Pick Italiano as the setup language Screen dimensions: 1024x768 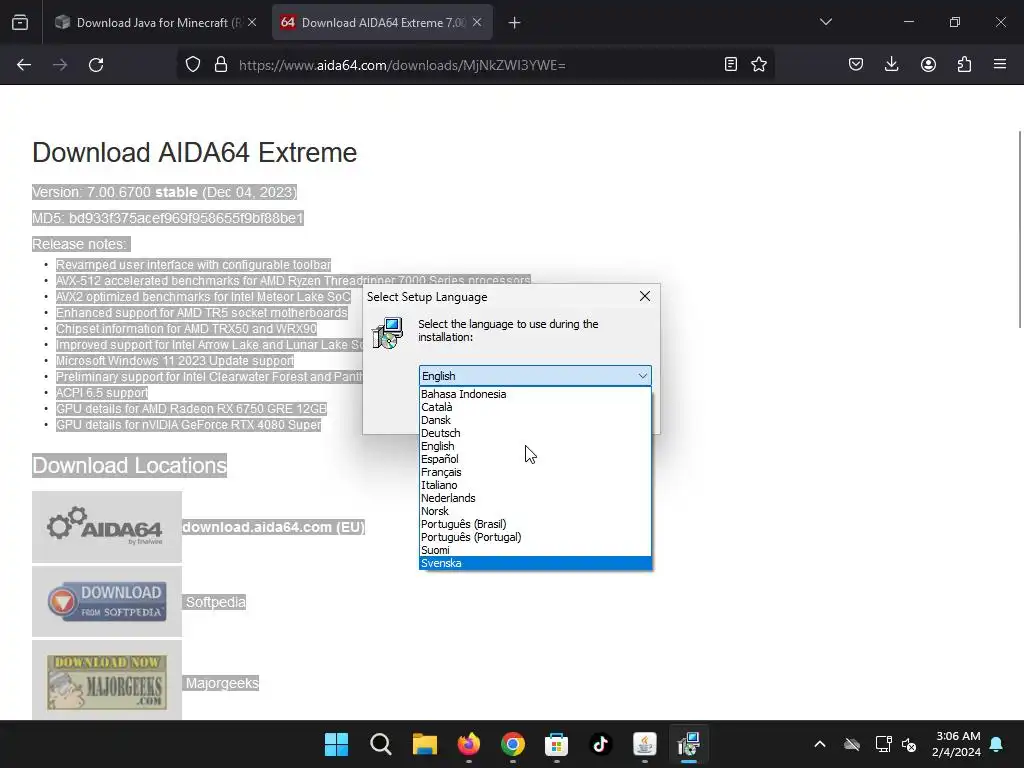tap(536, 485)
